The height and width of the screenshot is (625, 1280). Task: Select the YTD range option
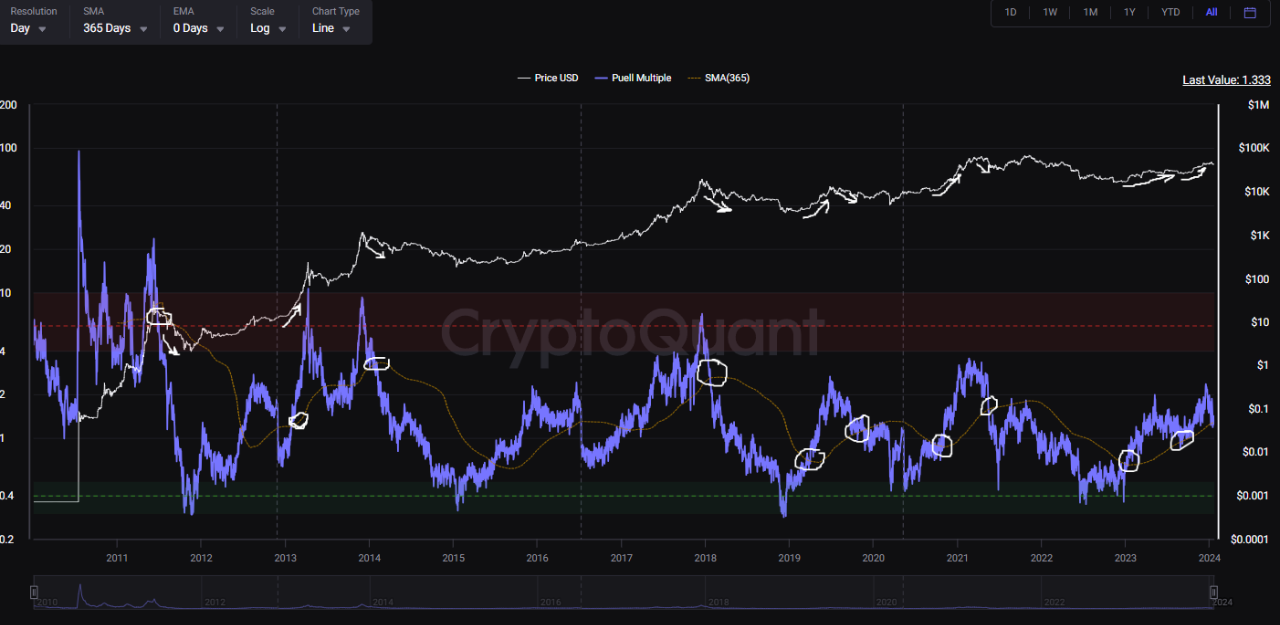pos(1170,13)
